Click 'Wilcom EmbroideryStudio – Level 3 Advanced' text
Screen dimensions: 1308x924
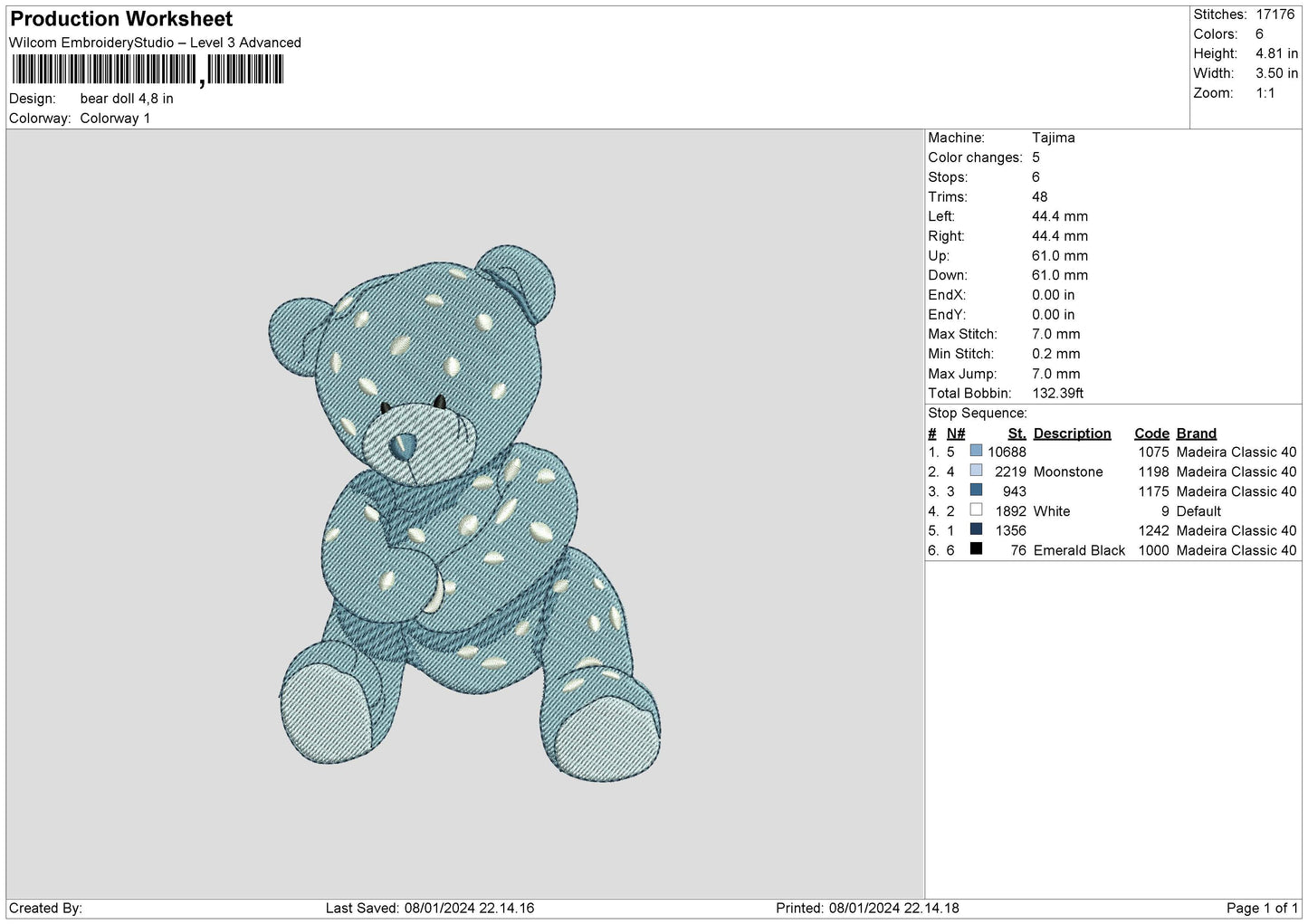coord(155,43)
